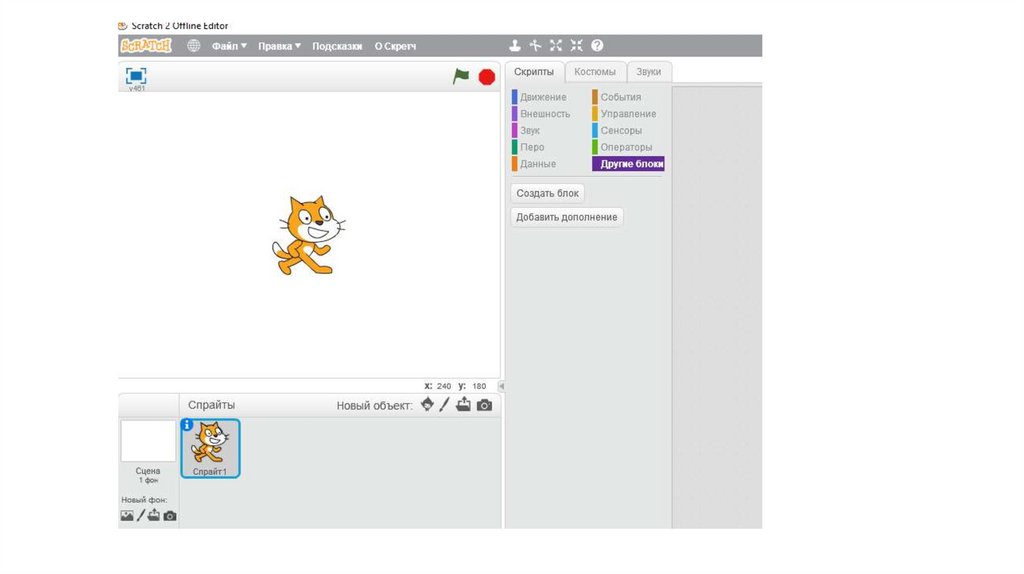The width and height of the screenshot is (1024, 574).
Task: Click the Добавить дополнение button
Action: click(x=566, y=217)
